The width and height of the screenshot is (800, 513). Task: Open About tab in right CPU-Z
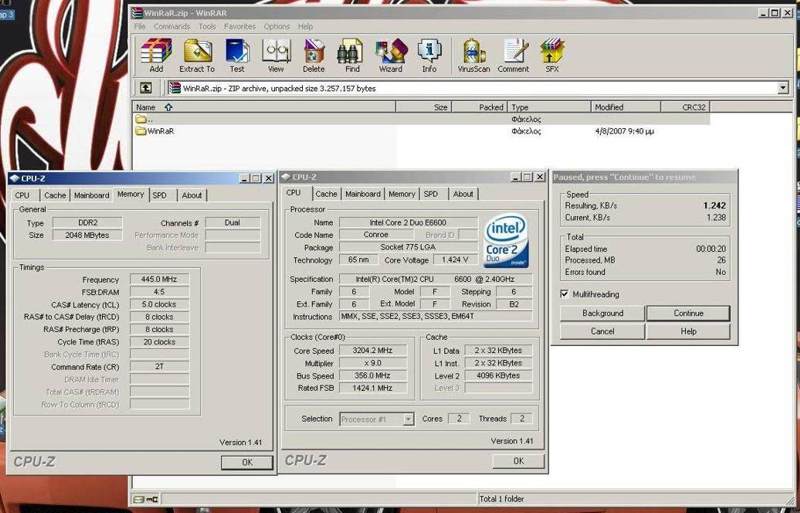(463, 194)
